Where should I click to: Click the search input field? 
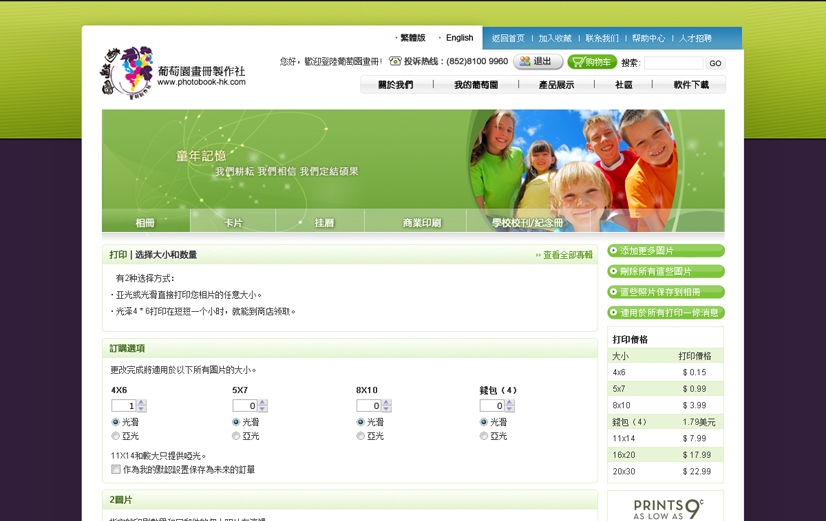pos(673,63)
